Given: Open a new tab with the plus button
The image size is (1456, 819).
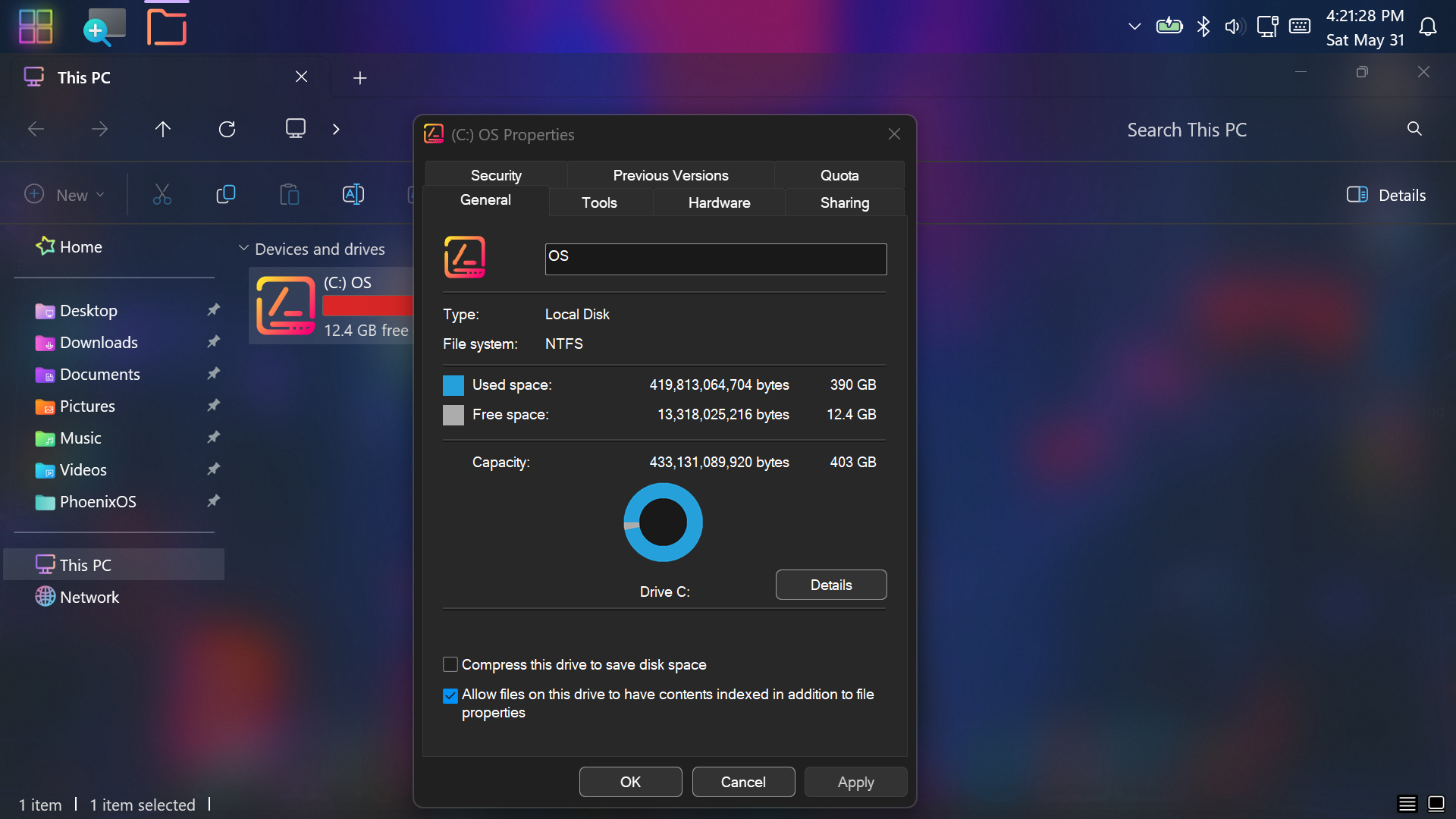Looking at the screenshot, I should [360, 78].
